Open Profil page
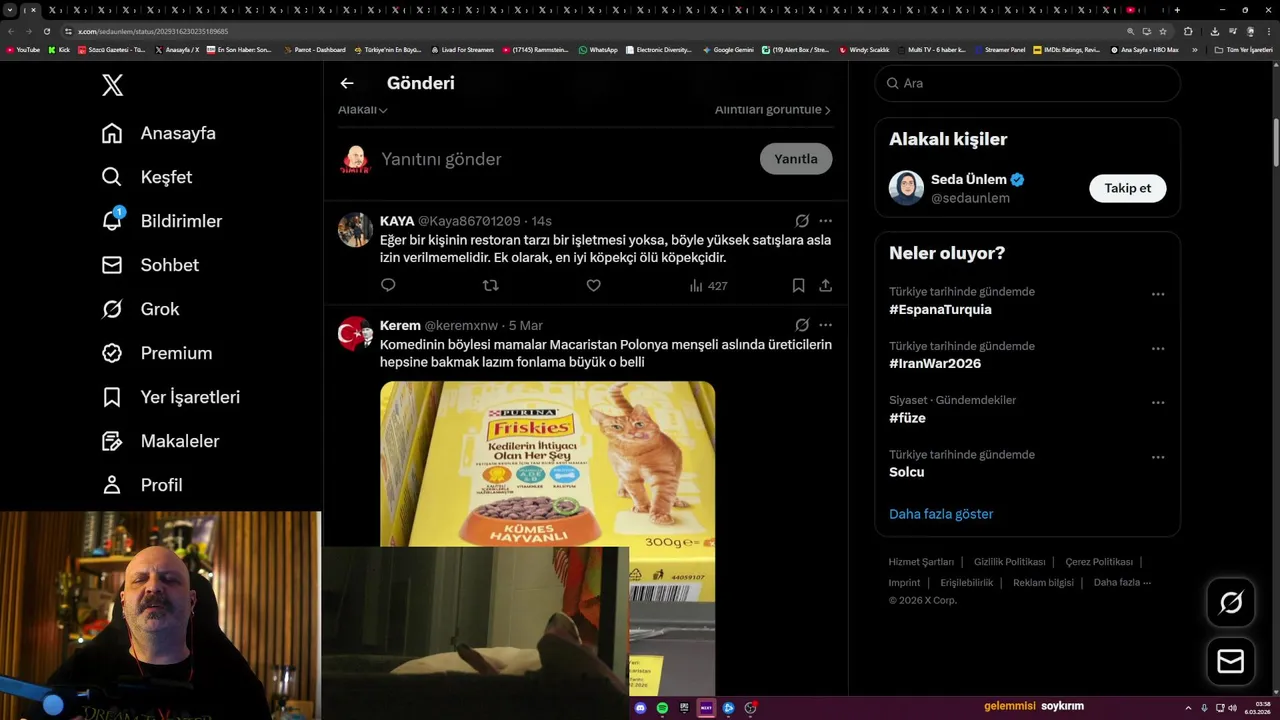The width and height of the screenshot is (1280, 720). point(142,485)
